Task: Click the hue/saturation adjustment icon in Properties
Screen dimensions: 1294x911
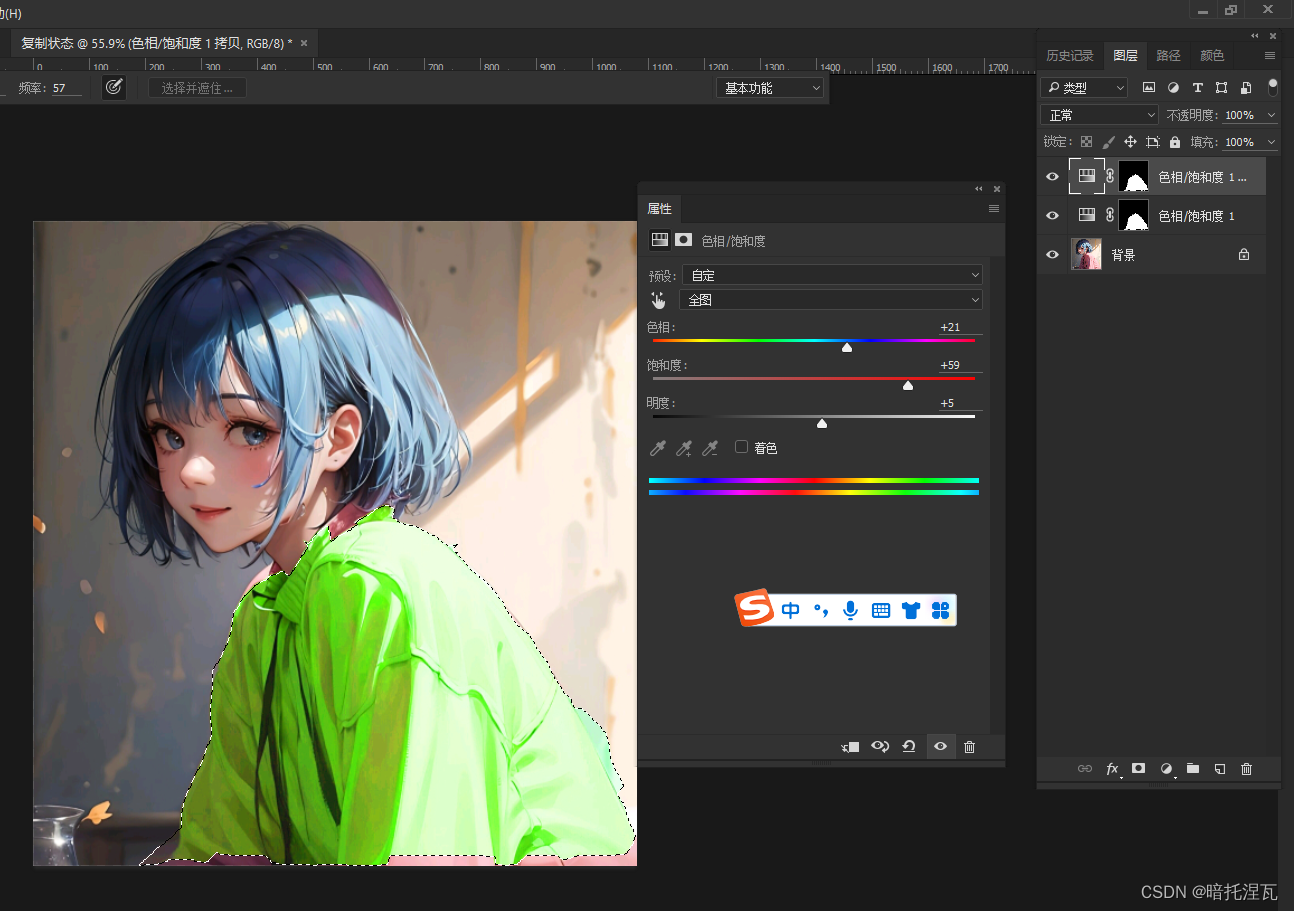Action: pyautogui.click(x=659, y=240)
